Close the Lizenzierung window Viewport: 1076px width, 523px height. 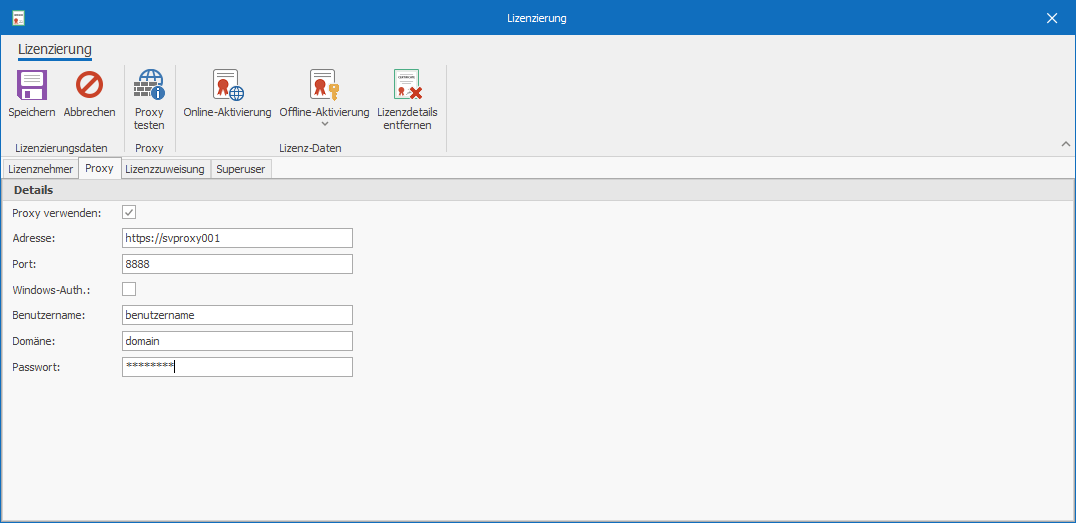pos(1051,18)
